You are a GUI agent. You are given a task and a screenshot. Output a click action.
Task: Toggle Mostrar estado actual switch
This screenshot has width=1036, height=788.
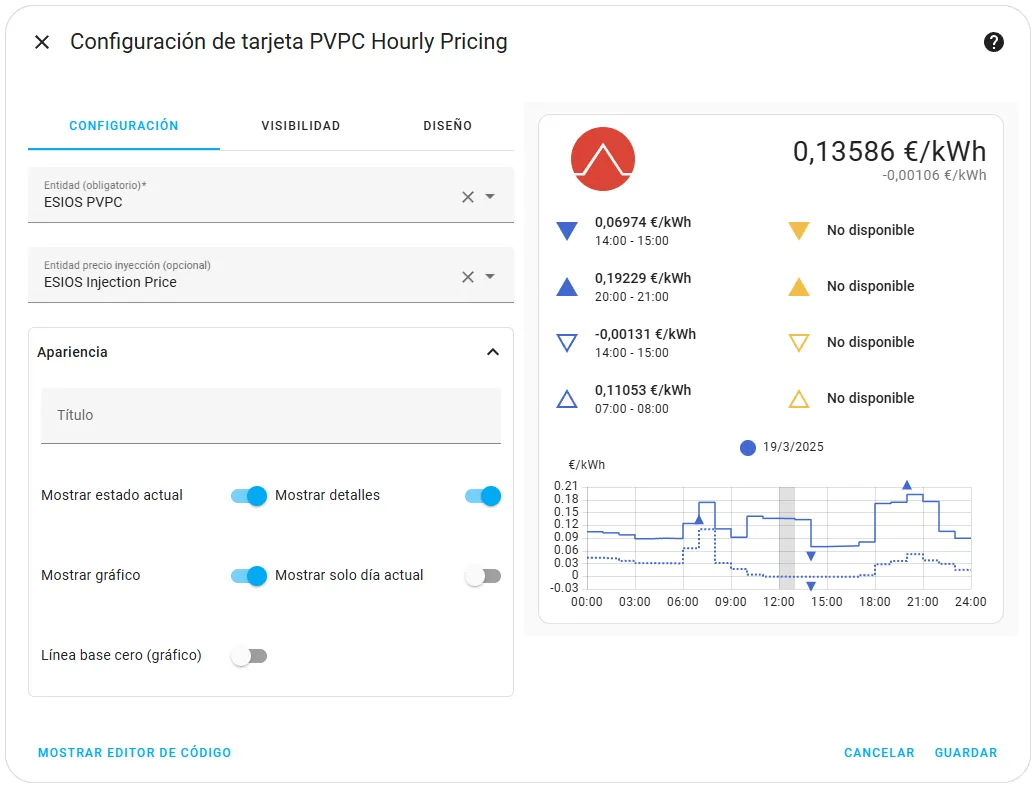(248, 495)
